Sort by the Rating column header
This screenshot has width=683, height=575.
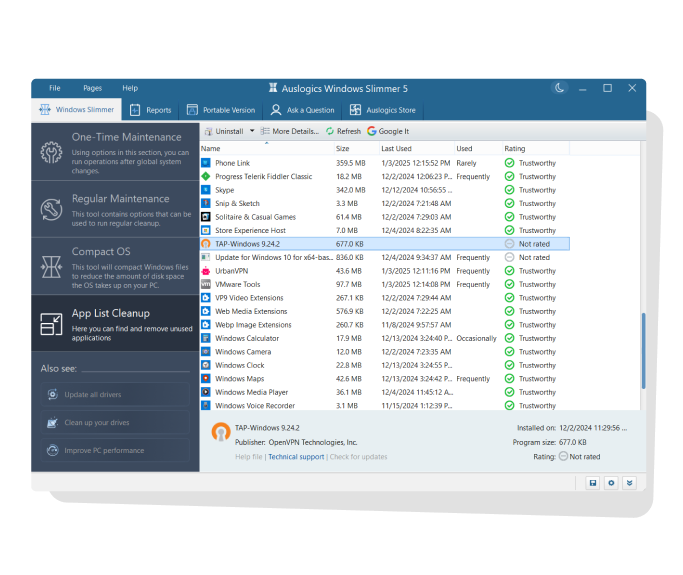(x=536, y=149)
